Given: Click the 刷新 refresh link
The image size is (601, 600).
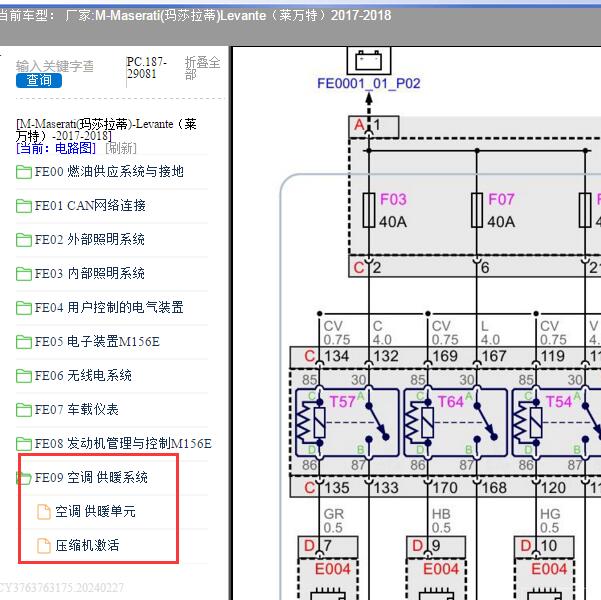Looking at the screenshot, I should pyautogui.click(x=121, y=148).
